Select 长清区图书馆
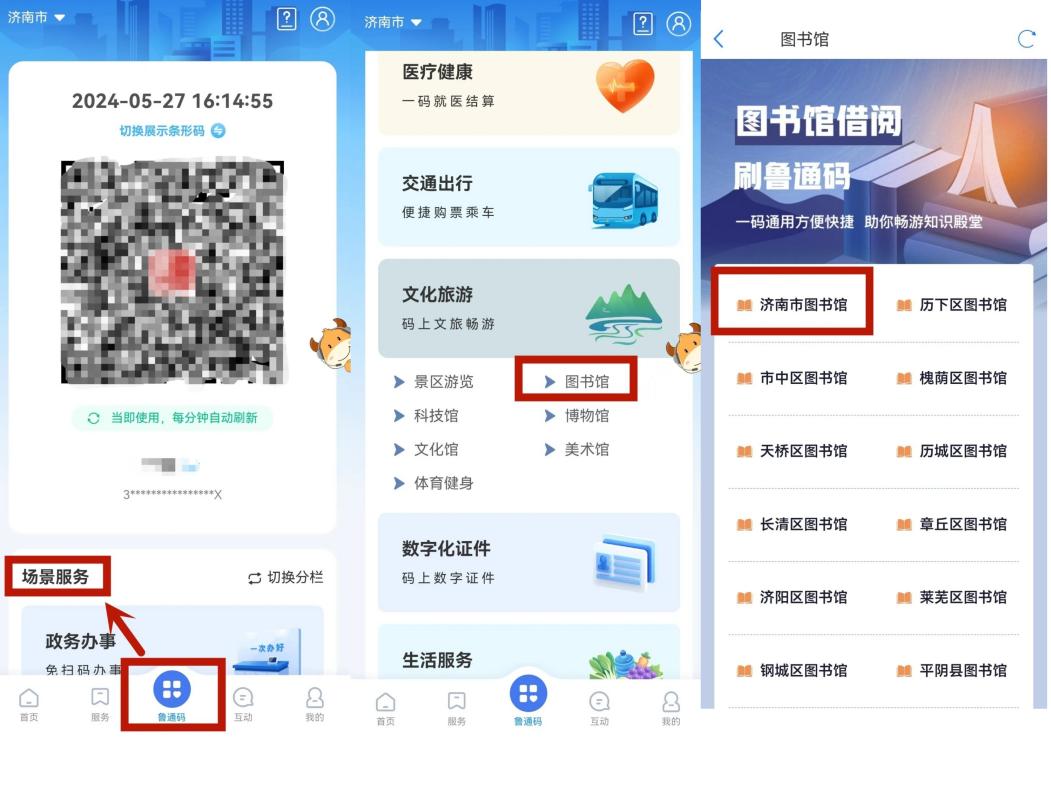 [792, 524]
